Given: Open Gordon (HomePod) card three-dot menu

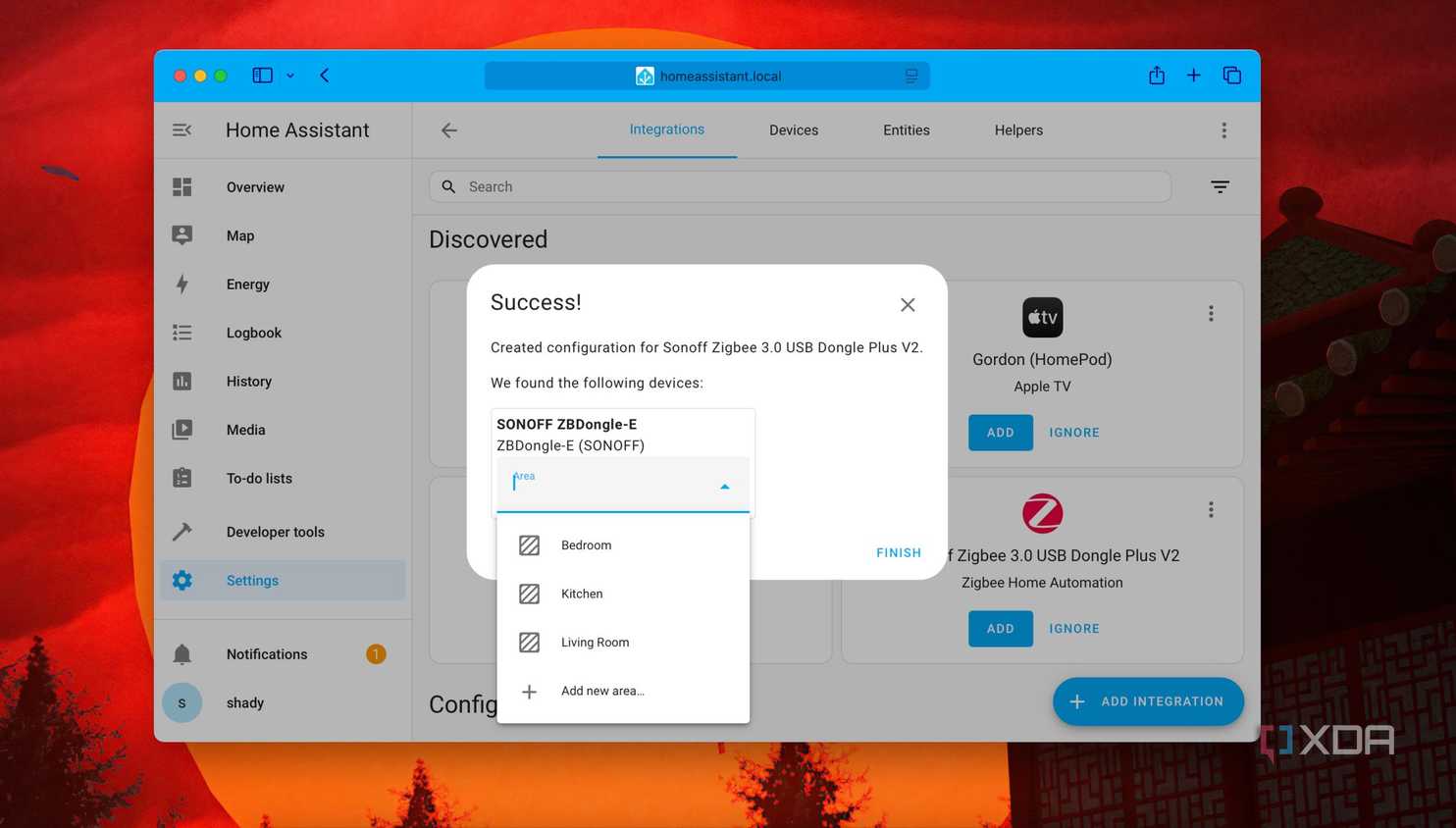Looking at the screenshot, I should [x=1211, y=313].
